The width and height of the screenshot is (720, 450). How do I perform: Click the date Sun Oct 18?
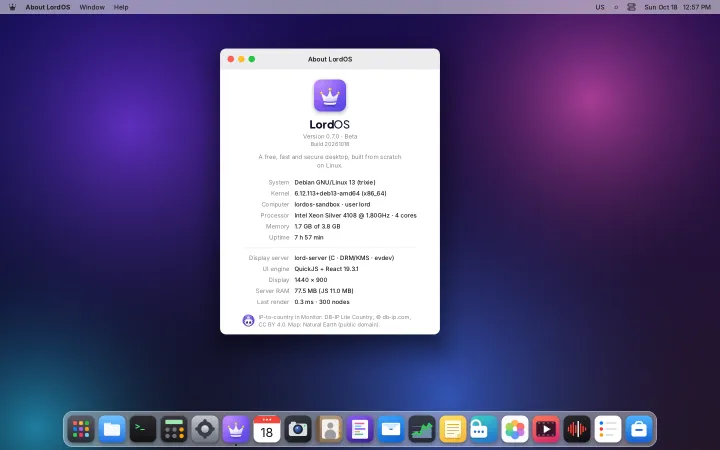point(661,7)
